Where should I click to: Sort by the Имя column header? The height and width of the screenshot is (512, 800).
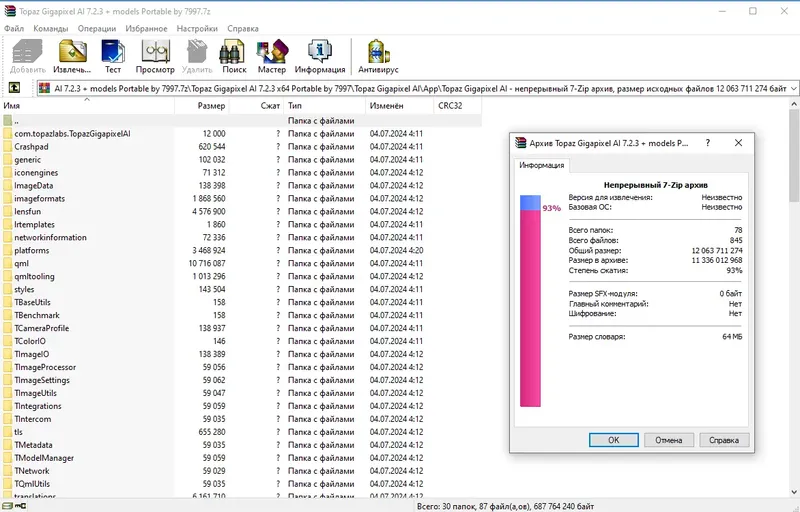pyautogui.click(x=87, y=106)
